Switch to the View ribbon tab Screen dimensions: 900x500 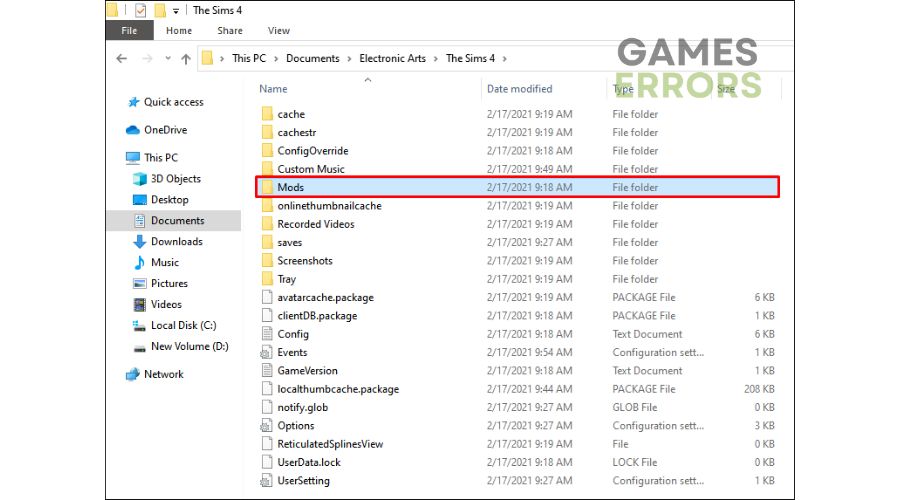click(x=279, y=31)
